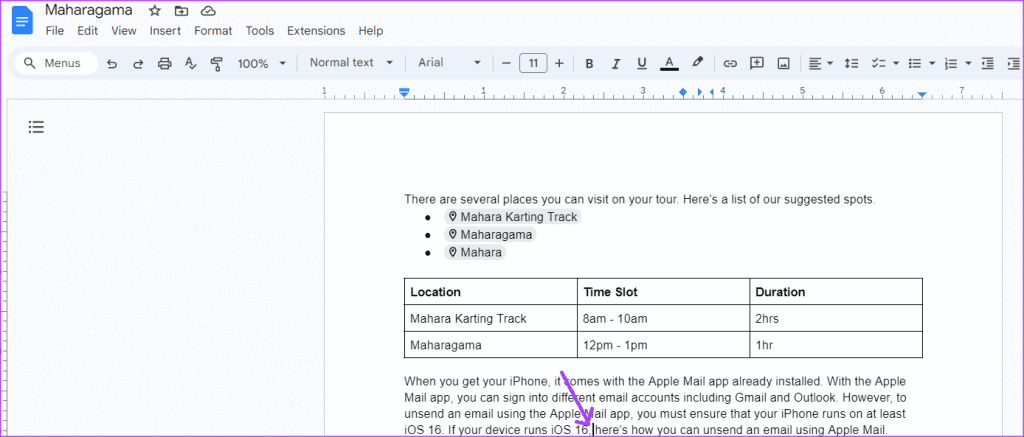Image resolution: width=1024 pixels, height=437 pixels.
Task: Click the increase indent icon
Action: [1014, 63]
